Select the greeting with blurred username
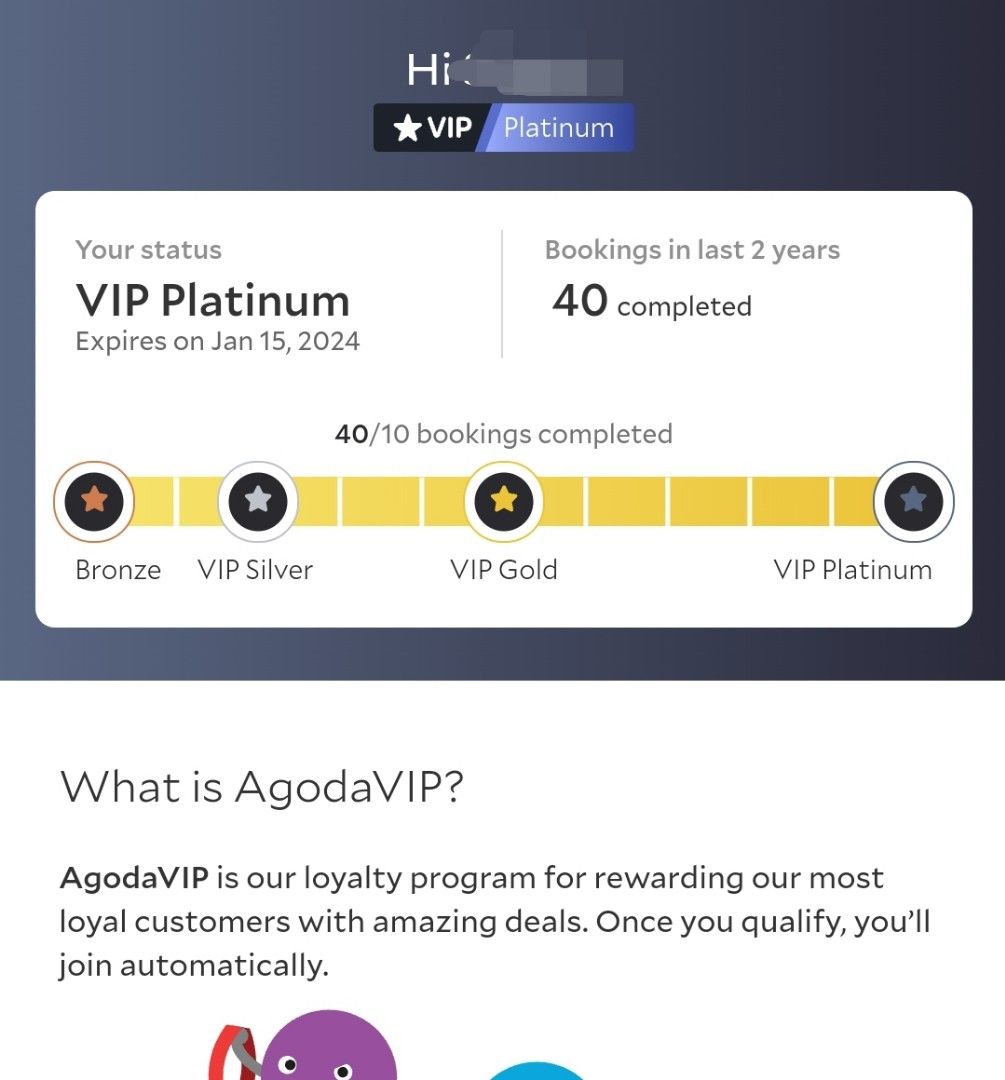The height and width of the screenshot is (1080, 1005). 502,68
